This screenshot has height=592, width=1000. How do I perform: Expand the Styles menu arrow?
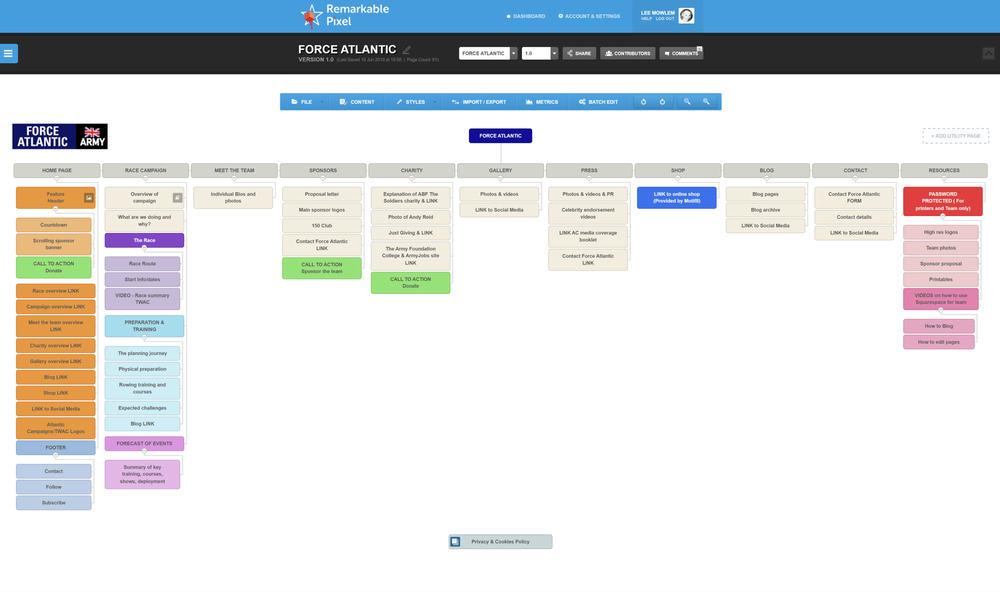(435, 102)
